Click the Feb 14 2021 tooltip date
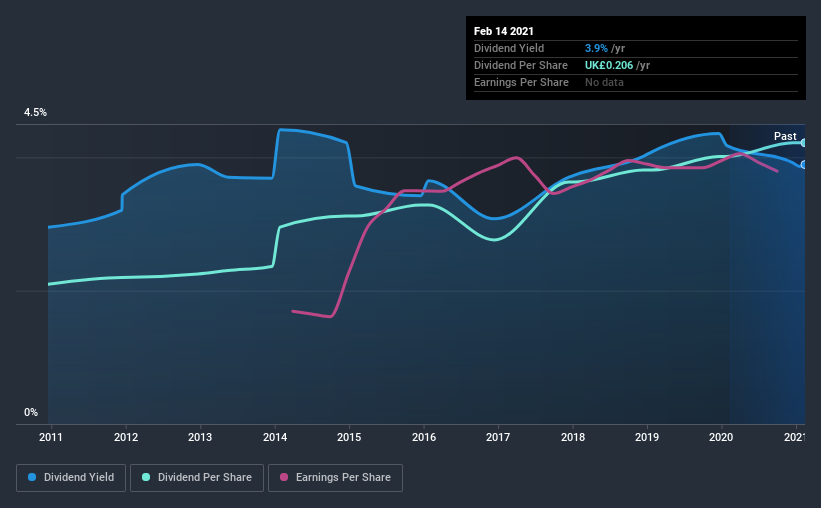The image size is (821, 508). [504, 31]
